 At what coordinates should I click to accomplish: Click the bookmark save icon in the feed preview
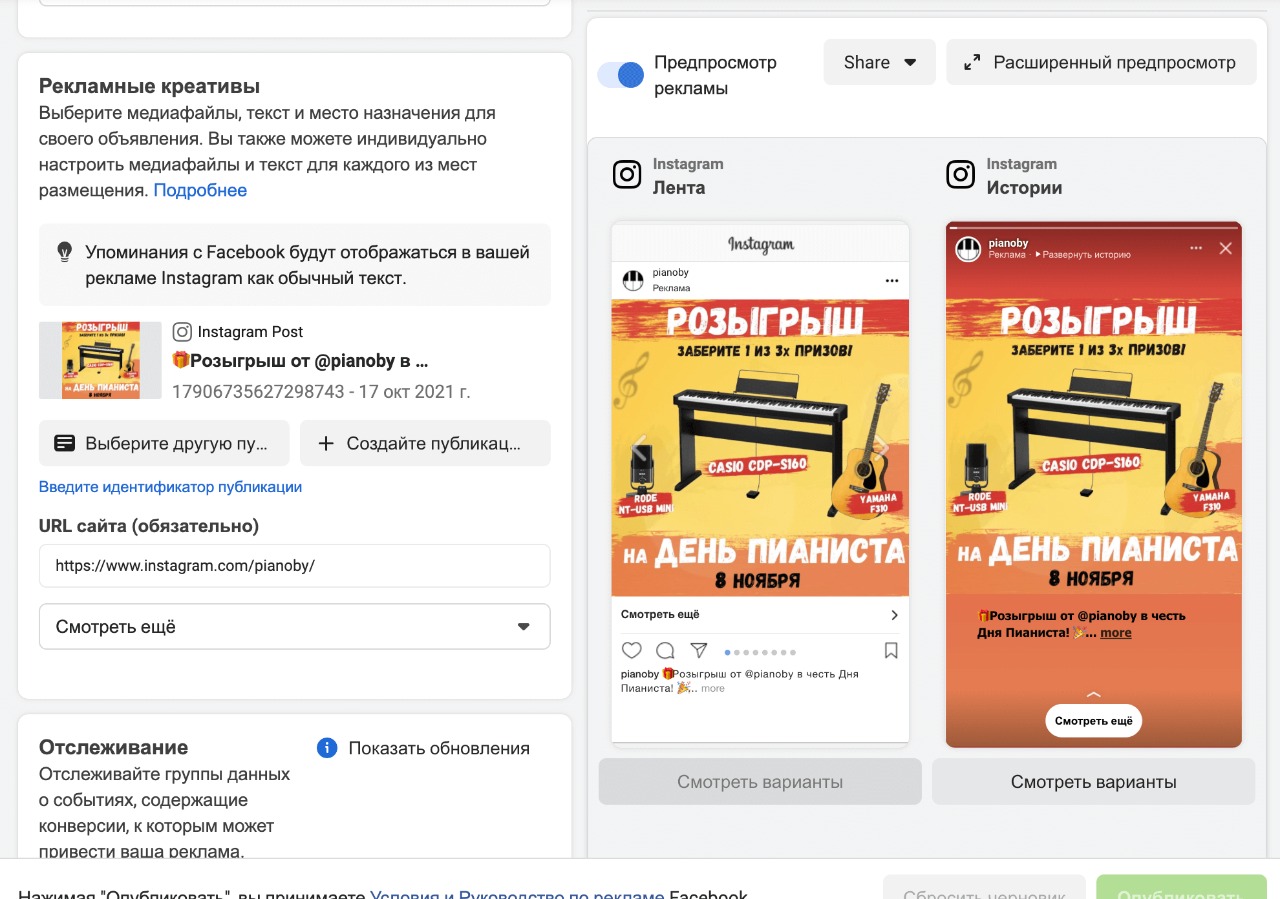tap(891, 650)
